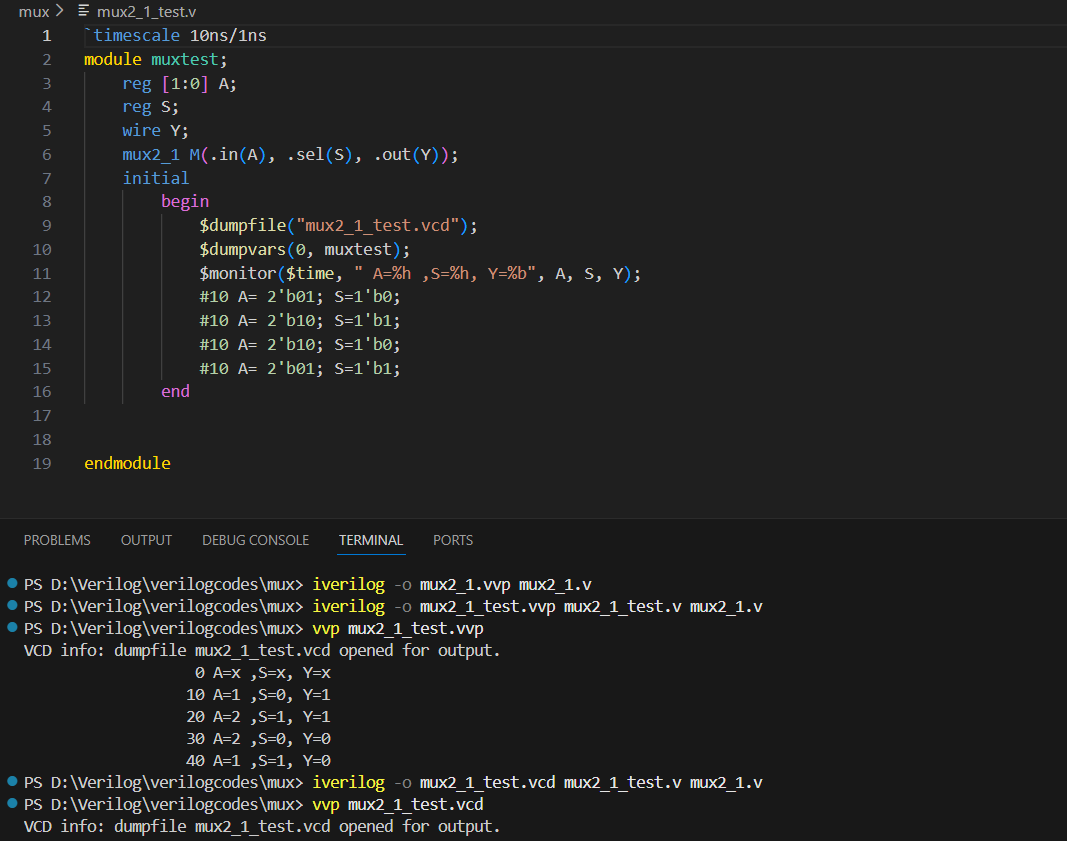Click the output row '20 A=2 ,S=1, Y=1'
The image size is (1067, 841).
coord(259,716)
